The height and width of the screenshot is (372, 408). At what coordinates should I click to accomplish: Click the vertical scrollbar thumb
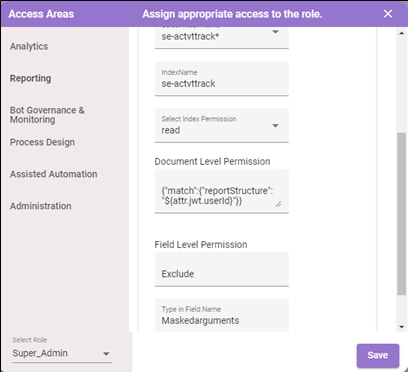[401, 214]
